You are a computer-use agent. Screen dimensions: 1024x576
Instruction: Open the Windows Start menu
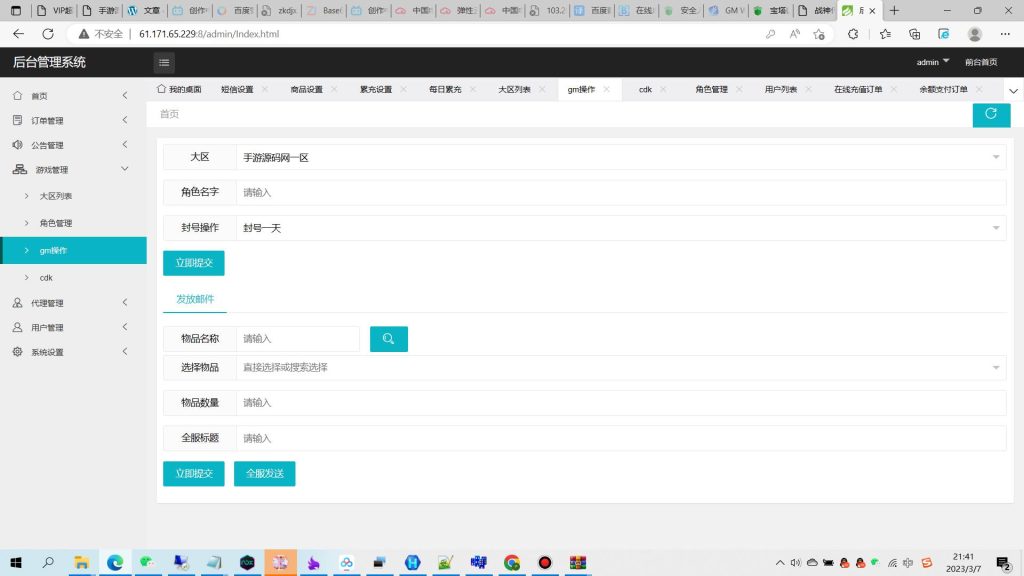click(16, 562)
